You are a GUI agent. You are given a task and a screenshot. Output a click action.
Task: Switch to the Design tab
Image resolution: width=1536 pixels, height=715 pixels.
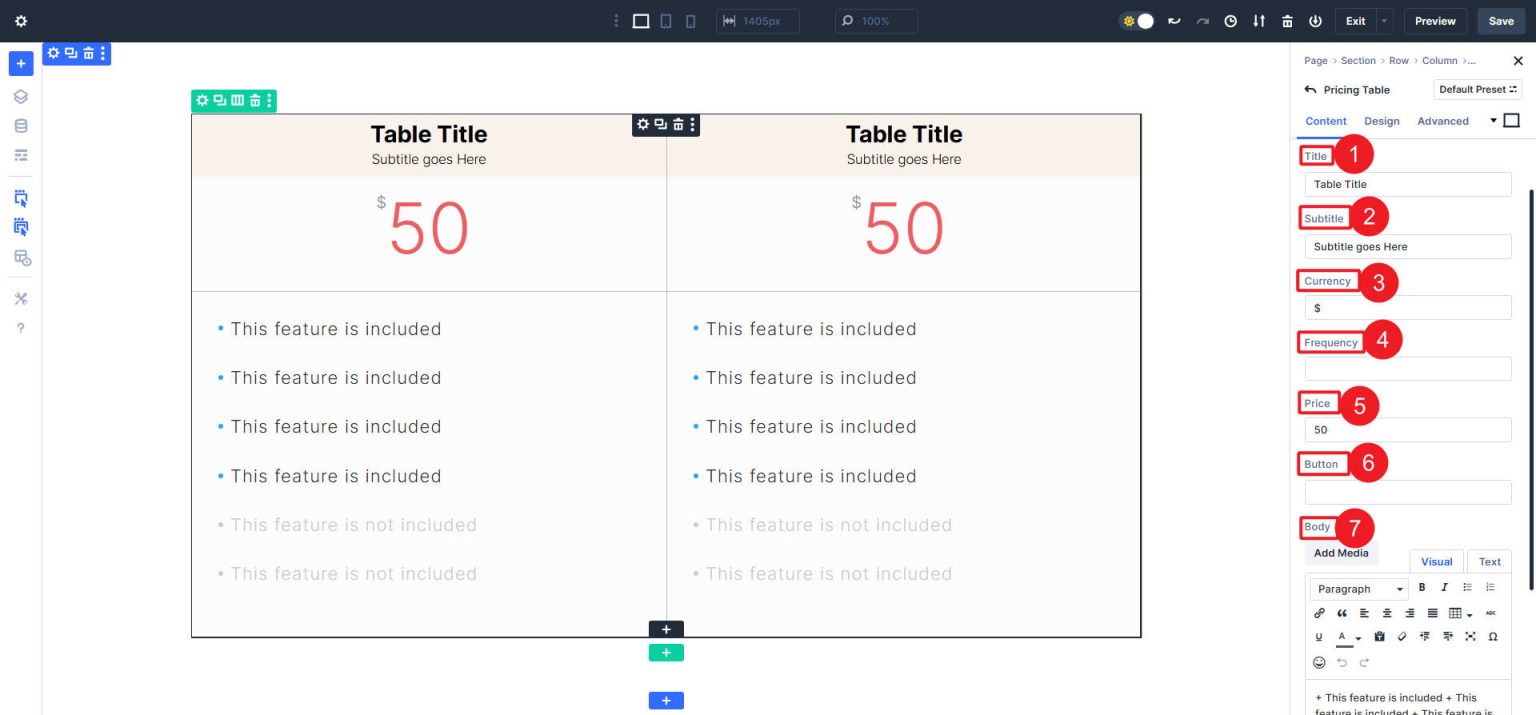(1382, 121)
